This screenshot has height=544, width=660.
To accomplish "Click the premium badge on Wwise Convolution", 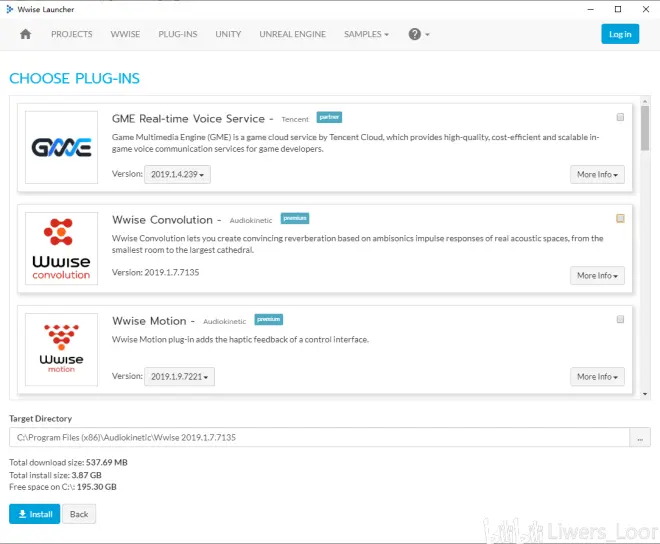I will pyautogui.click(x=295, y=218).
